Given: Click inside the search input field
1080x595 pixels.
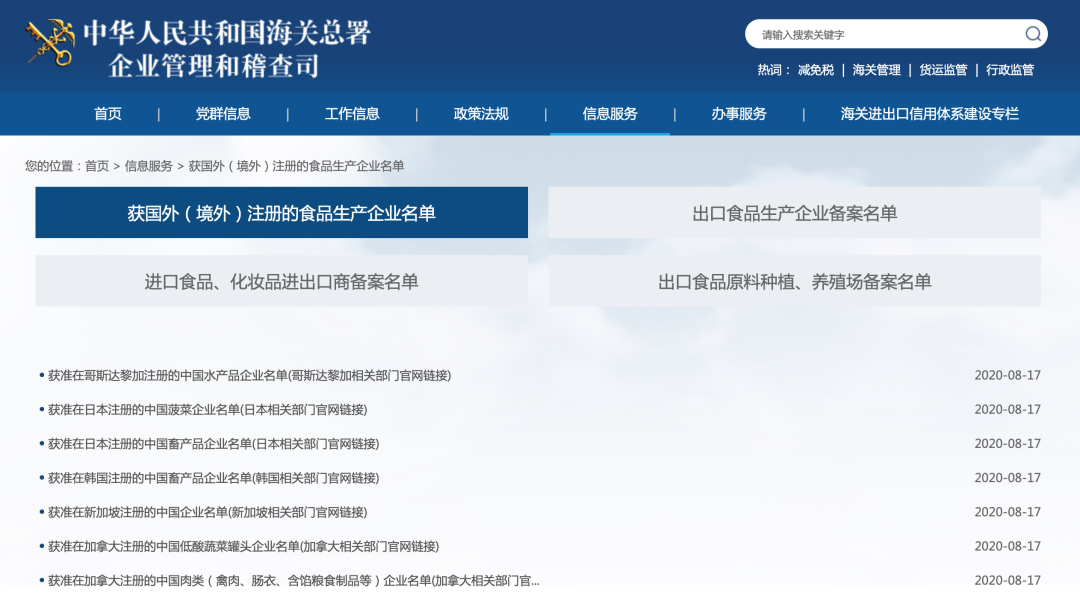Looking at the screenshot, I should pos(880,33).
